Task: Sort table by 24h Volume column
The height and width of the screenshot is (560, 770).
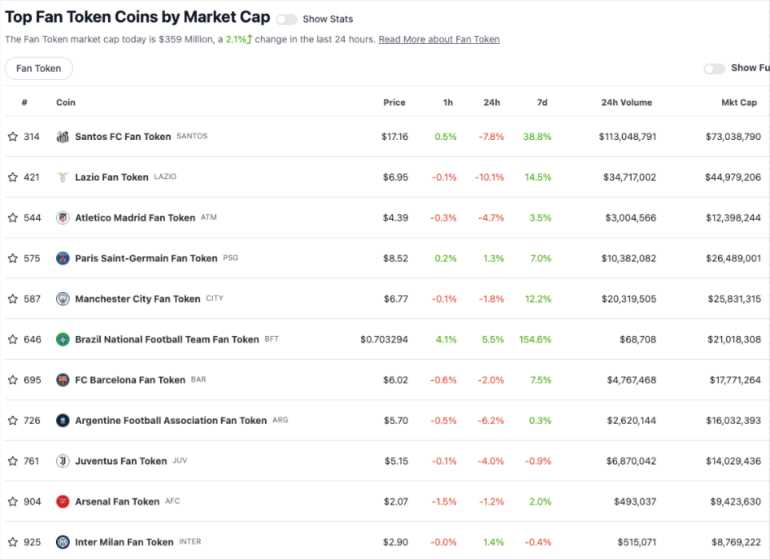Action: tap(628, 102)
